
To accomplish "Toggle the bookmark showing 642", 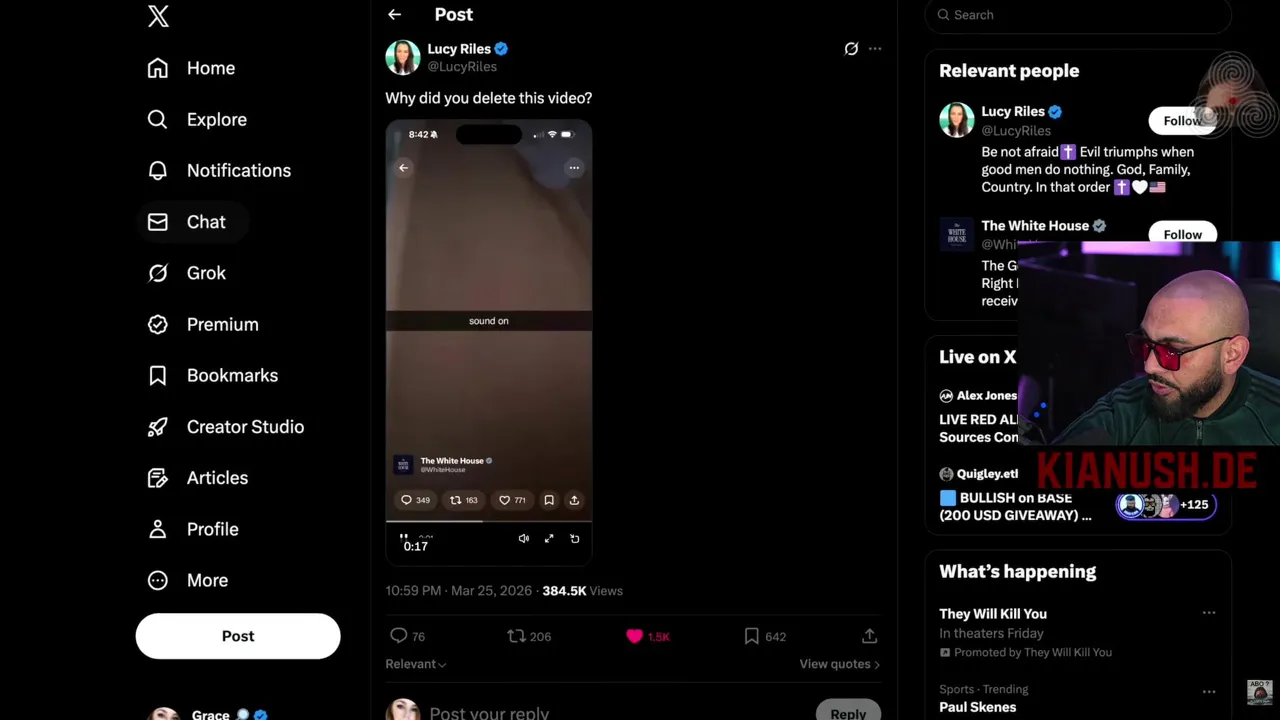I will click(x=752, y=636).
